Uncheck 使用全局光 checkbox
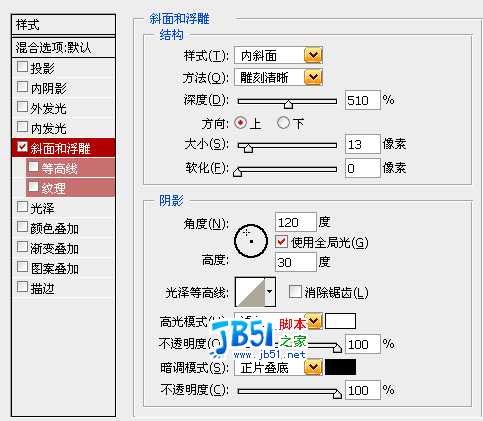The height and width of the screenshot is (421, 483). [x=281, y=242]
